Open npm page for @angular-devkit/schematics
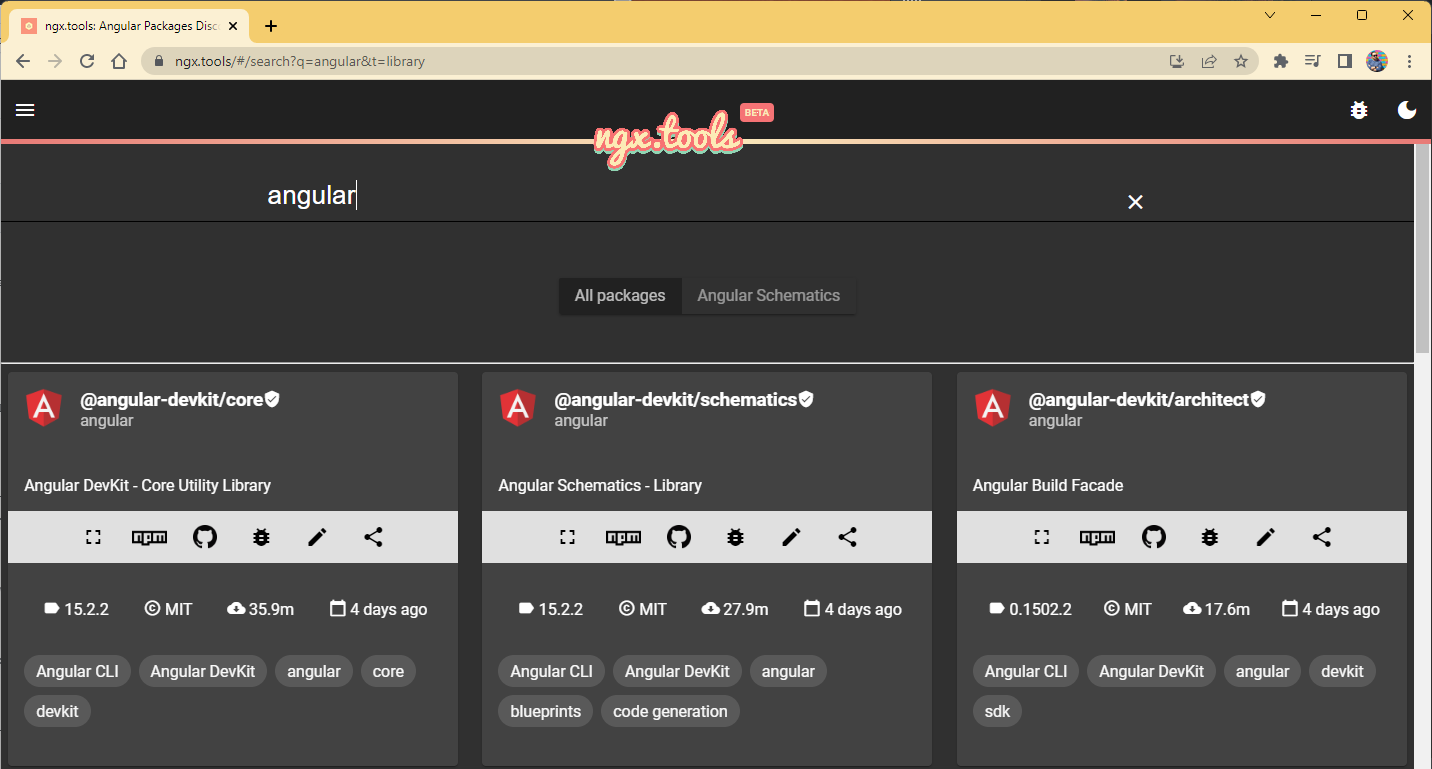Viewport: 1432px width, 769px height. tap(623, 537)
